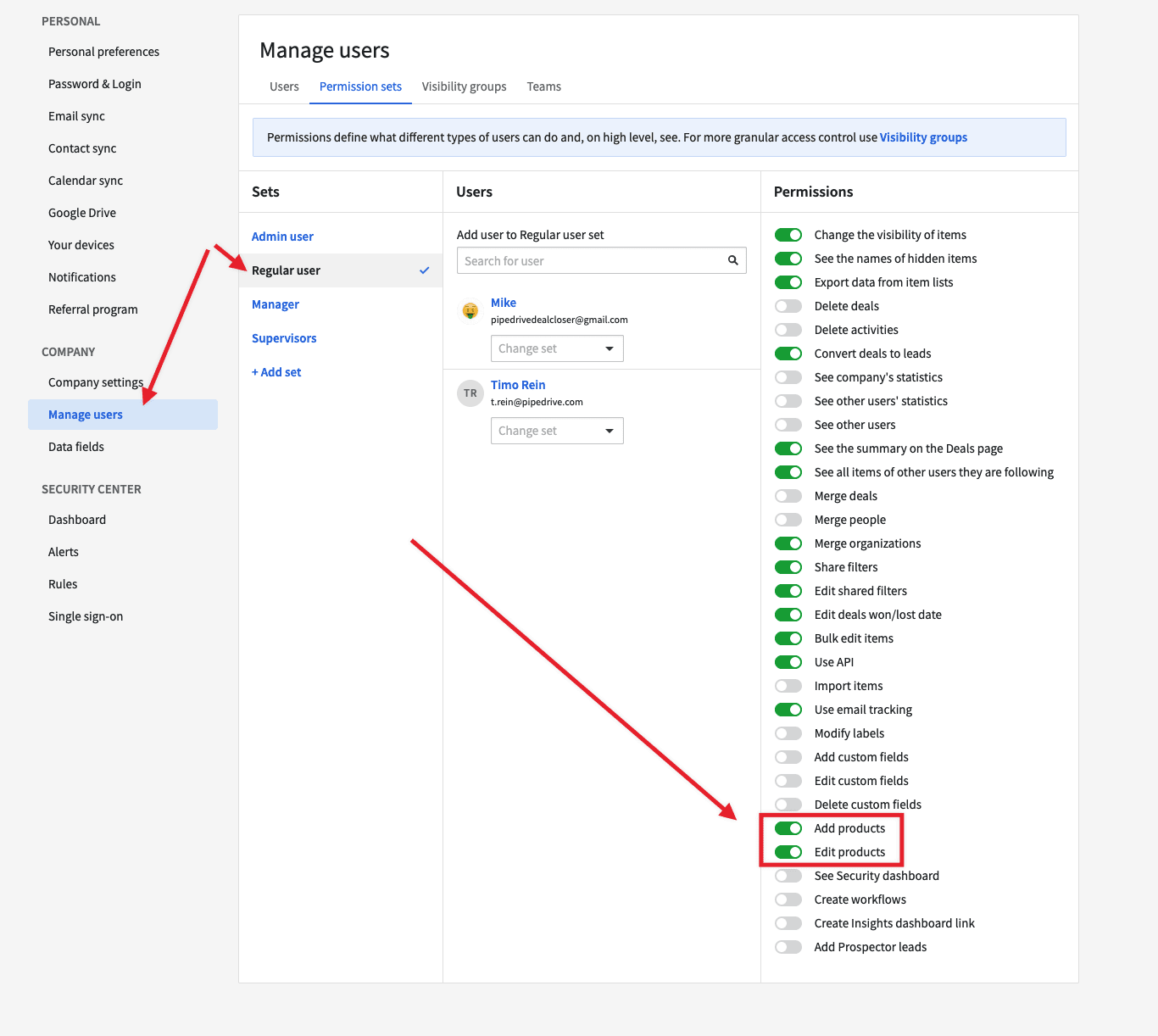Open Mike's Change set dropdown
This screenshot has width=1158, height=1036.
point(557,348)
